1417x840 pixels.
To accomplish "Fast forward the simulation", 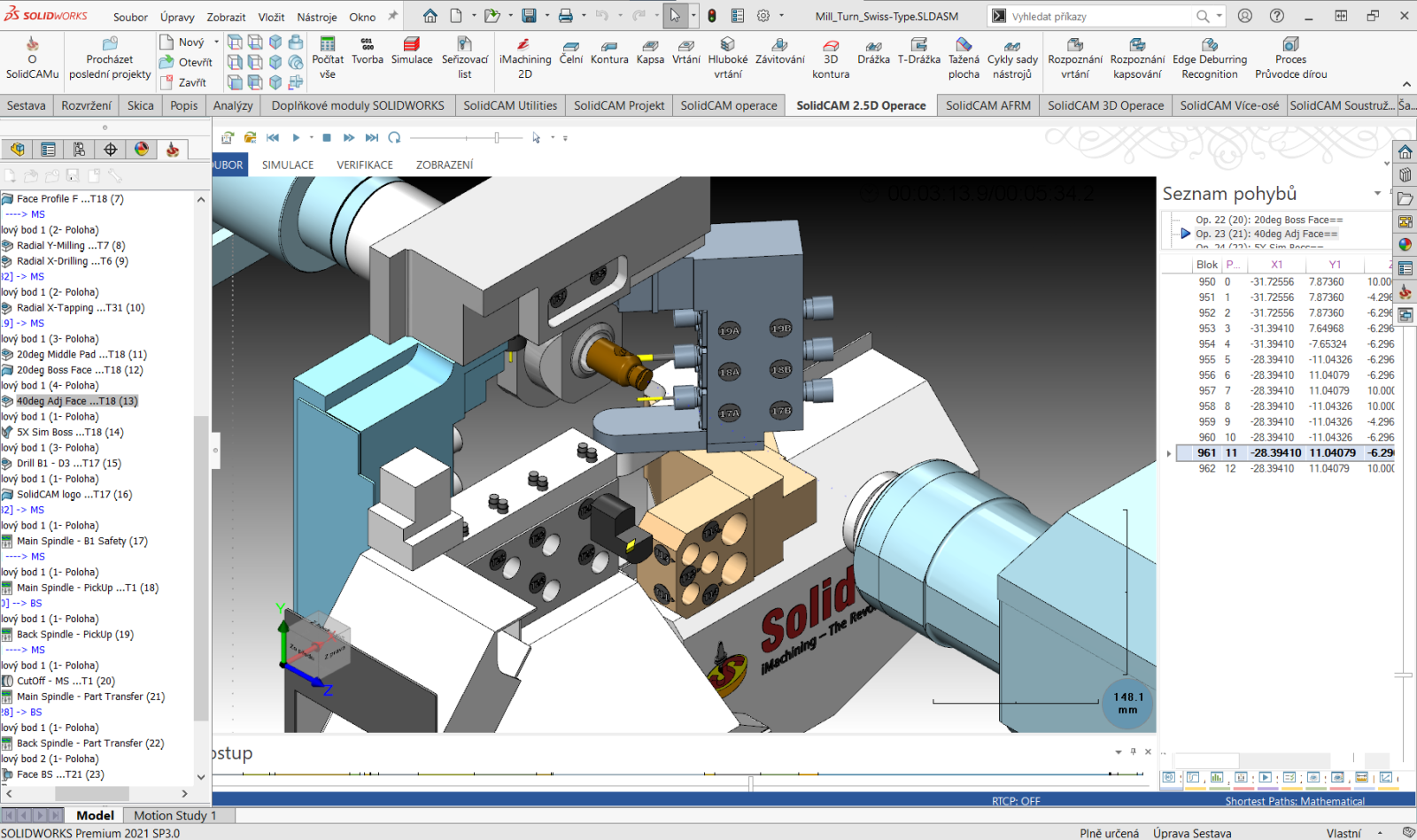I will (349, 137).
